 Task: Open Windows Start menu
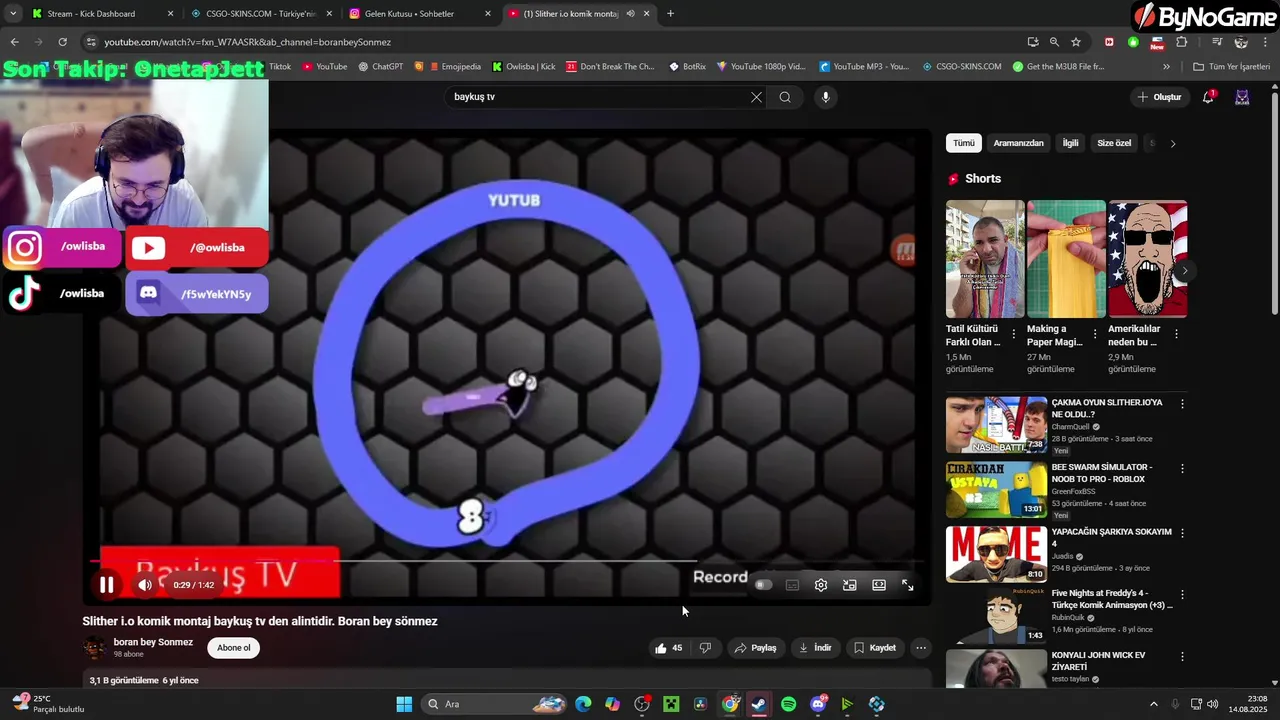point(404,704)
